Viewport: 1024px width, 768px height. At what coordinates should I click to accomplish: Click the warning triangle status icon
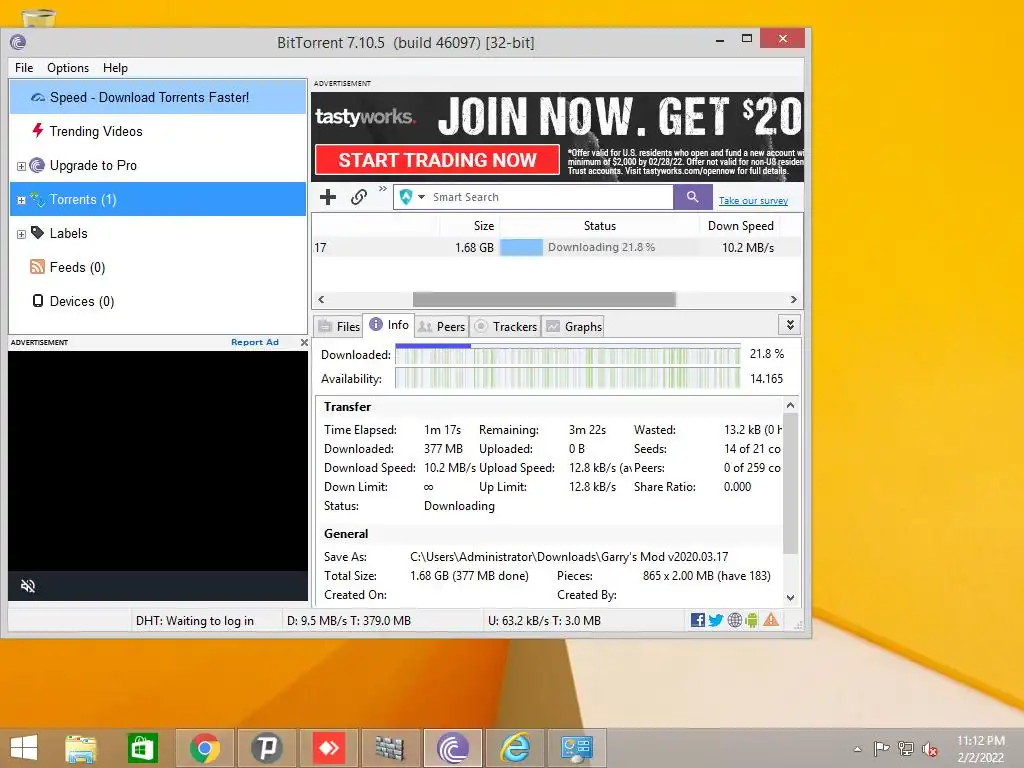tap(771, 620)
